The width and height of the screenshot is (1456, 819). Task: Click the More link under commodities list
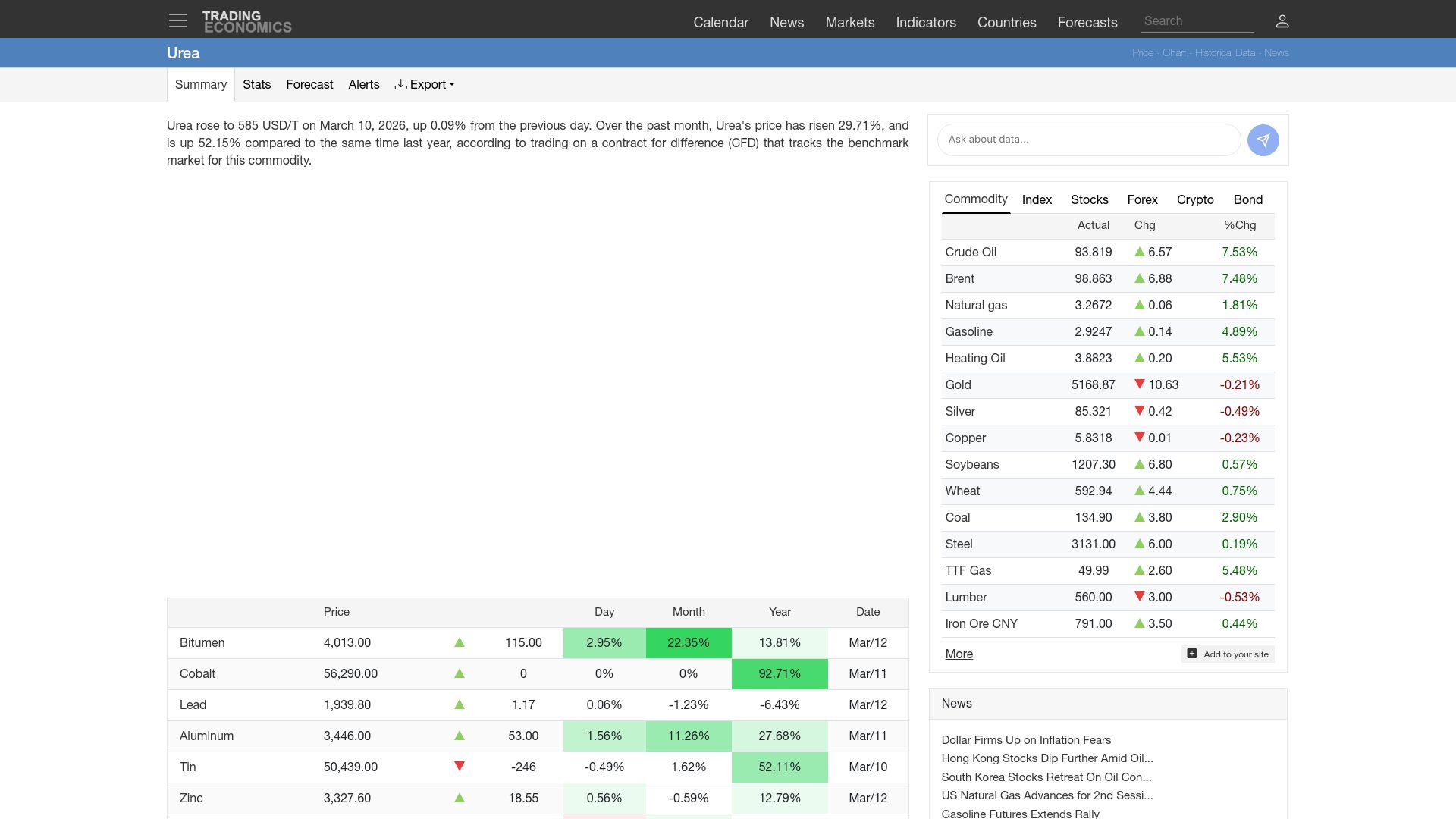[959, 654]
